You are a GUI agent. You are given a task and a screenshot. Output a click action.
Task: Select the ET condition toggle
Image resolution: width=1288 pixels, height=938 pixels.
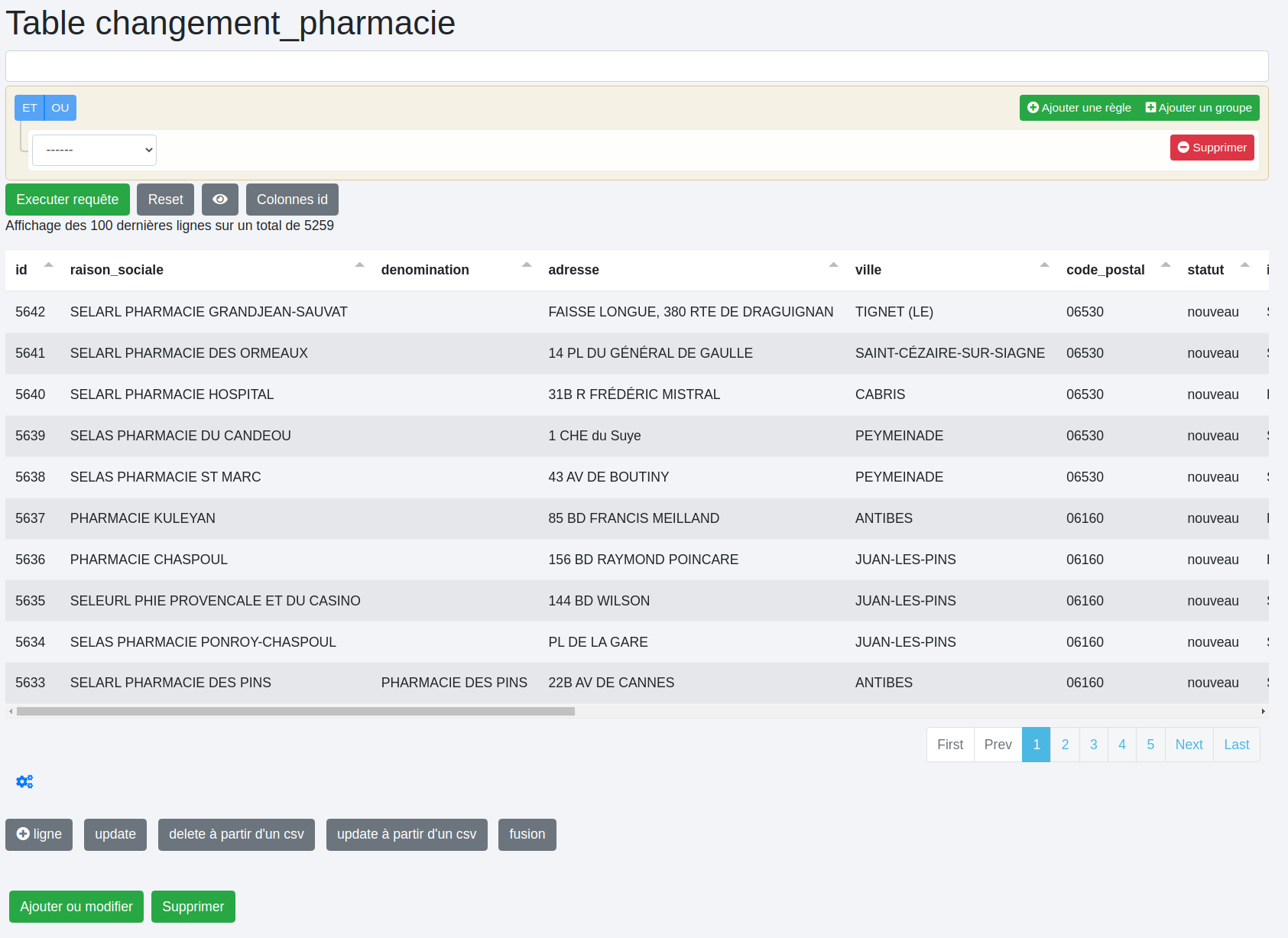pyautogui.click(x=29, y=108)
